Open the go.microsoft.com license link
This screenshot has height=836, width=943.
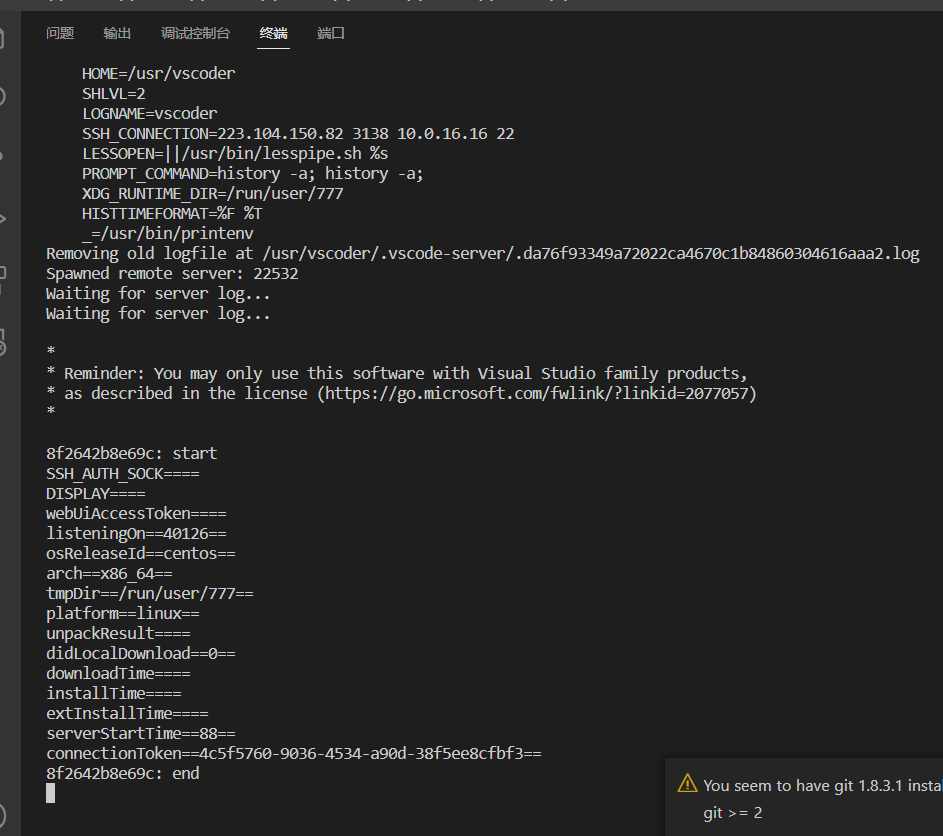pos(538,394)
